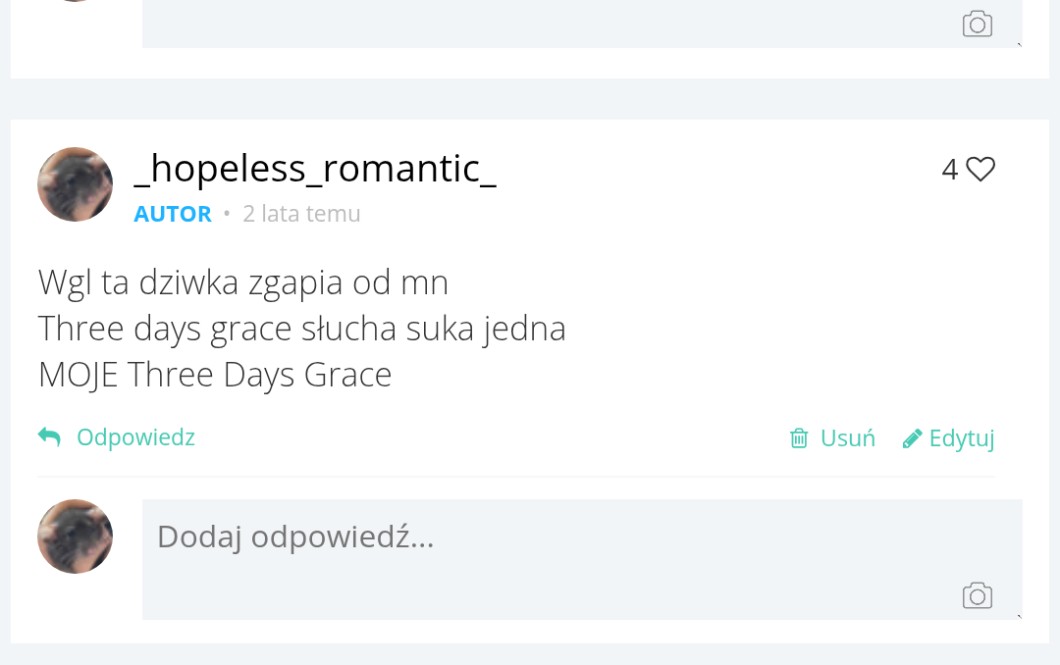This screenshot has height=665, width=1060.
Task: Open the comment author's profile avatar
Action: (75, 184)
